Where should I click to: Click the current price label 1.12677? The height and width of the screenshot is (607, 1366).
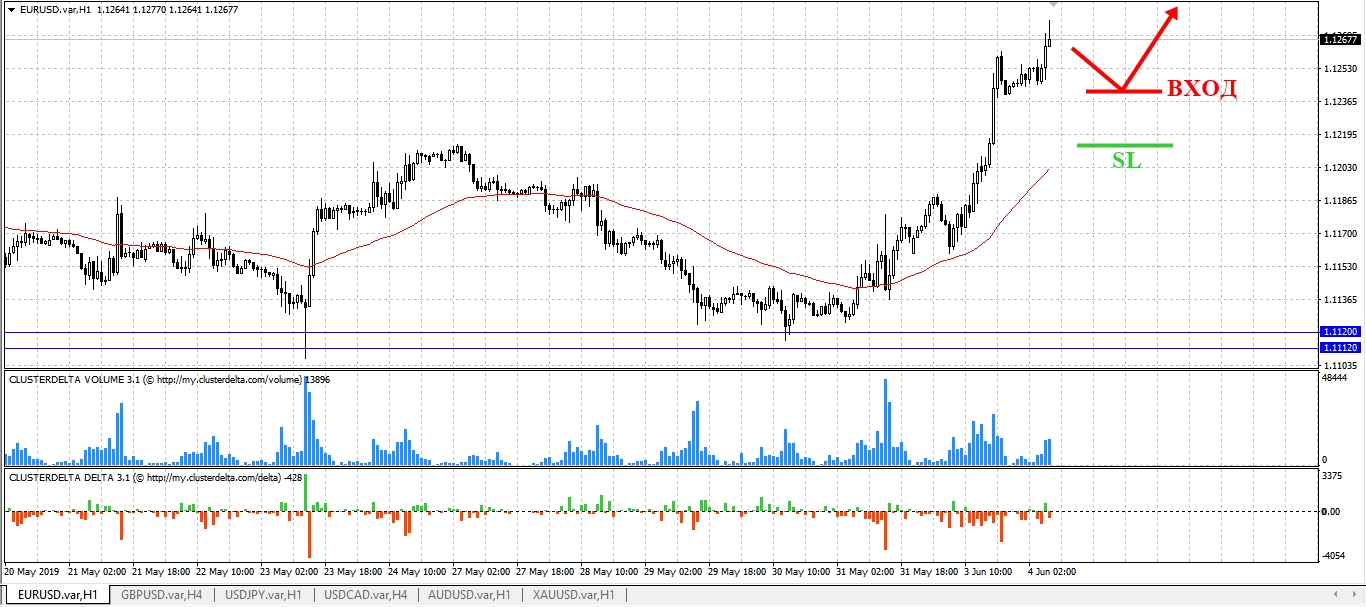[1340, 40]
